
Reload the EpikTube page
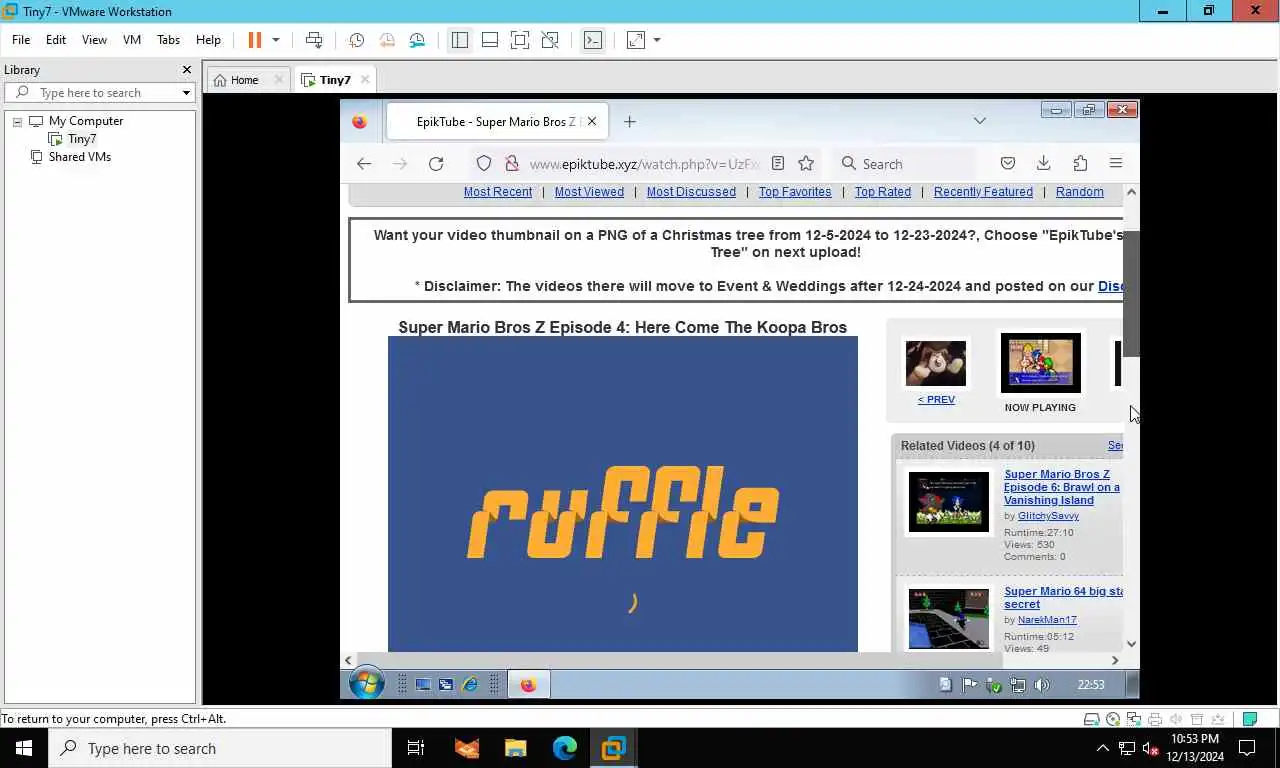click(436, 164)
